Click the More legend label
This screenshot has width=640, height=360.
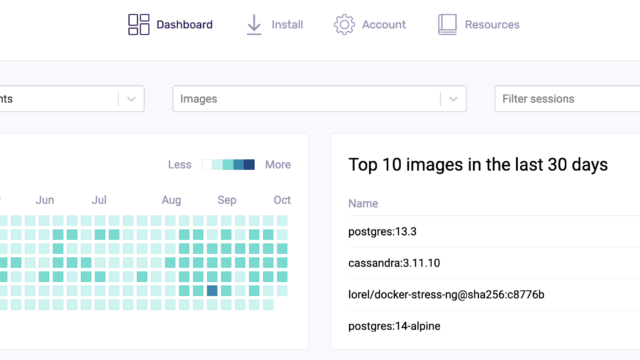(278, 164)
